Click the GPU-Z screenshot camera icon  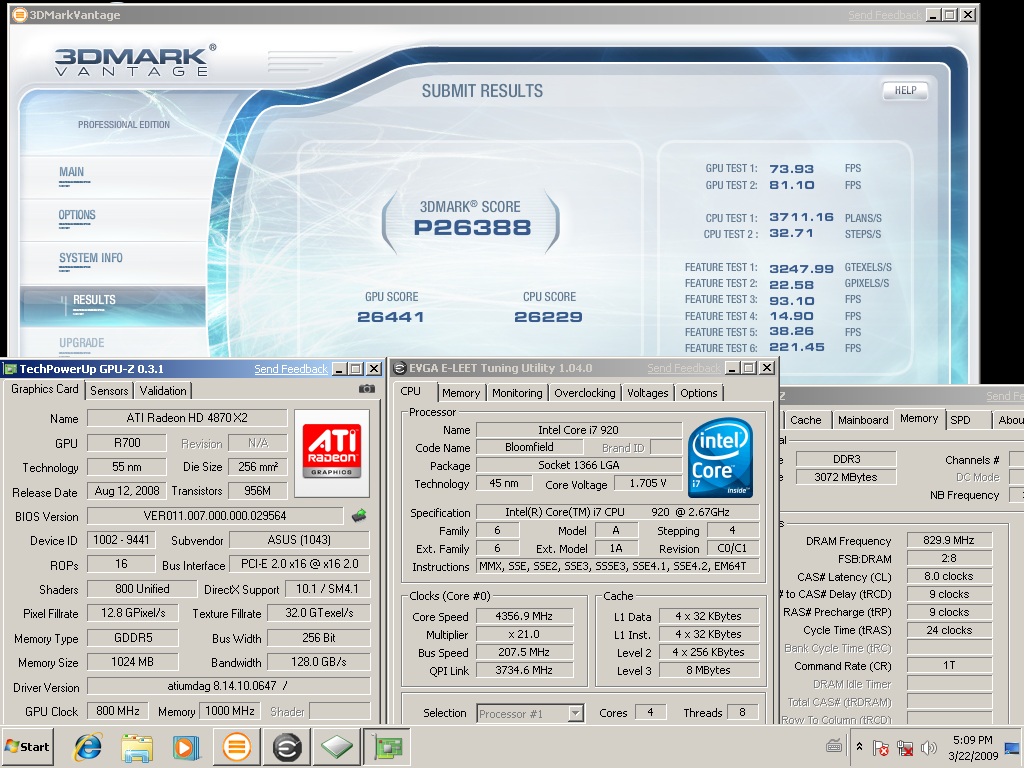click(367, 389)
